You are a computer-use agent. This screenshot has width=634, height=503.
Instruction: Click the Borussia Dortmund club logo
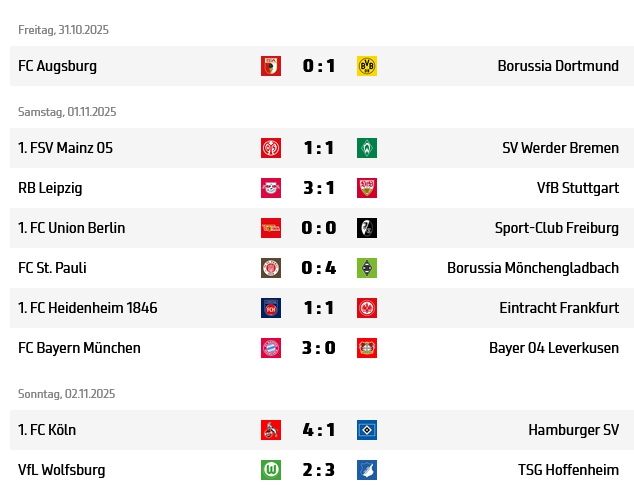(367, 66)
